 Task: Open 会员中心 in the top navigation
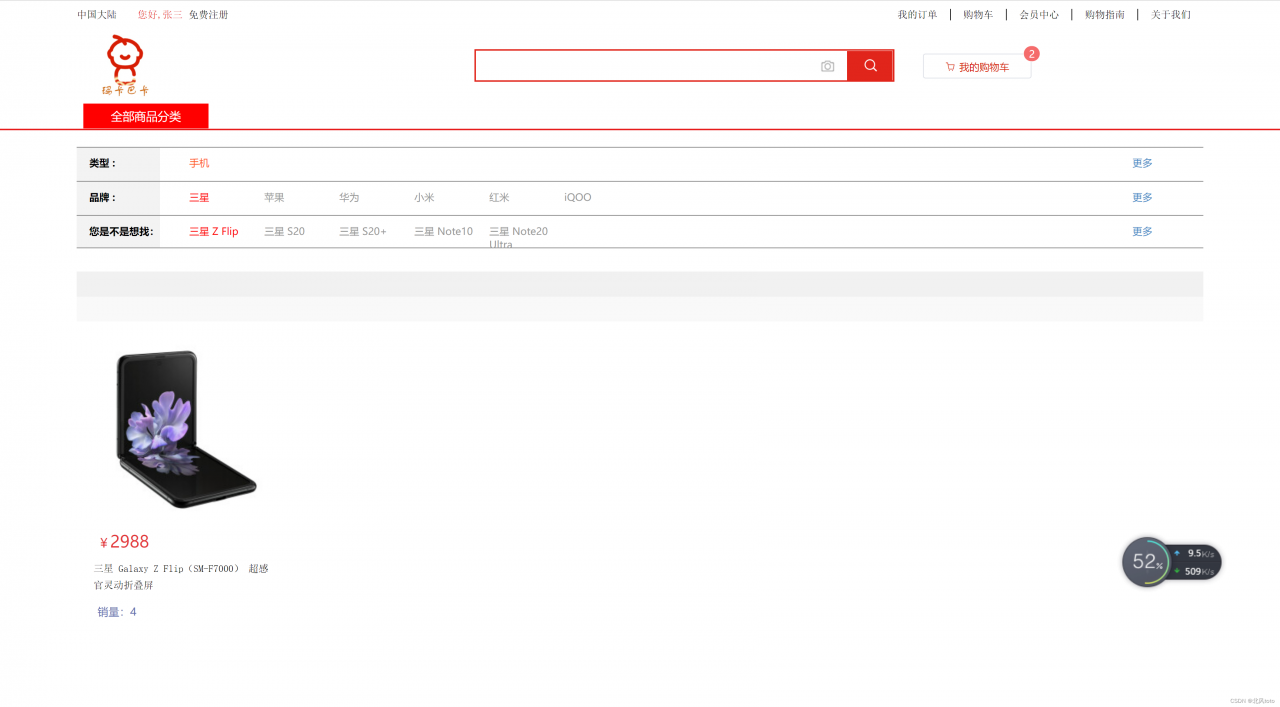tap(1039, 15)
